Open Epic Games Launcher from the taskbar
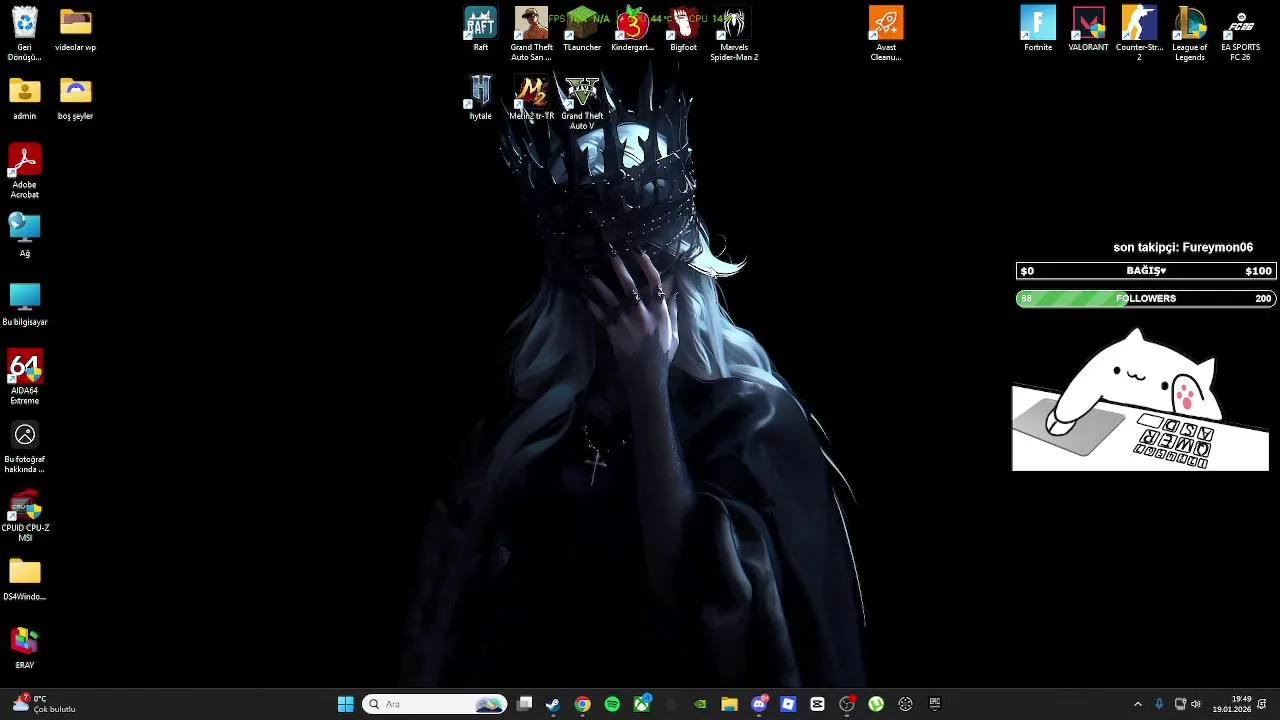Screen dimensions: 1280x720 935,704
